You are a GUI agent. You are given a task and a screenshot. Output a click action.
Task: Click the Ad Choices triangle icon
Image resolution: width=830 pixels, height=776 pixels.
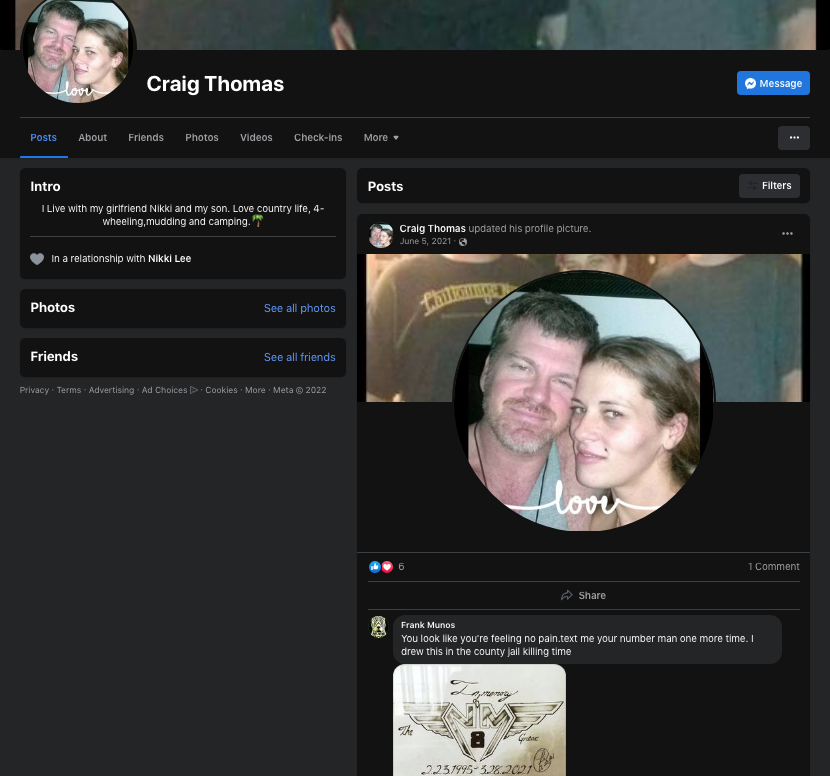pyautogui.click(x=194, y=390)
